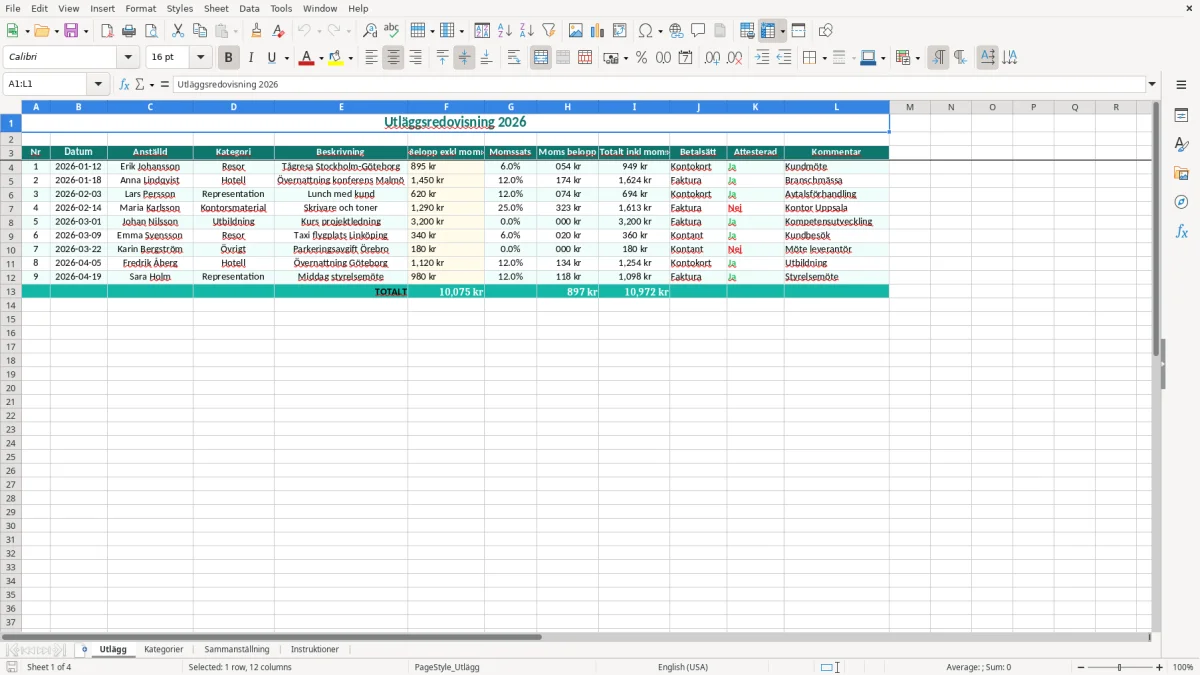
Task: Open the Find & Replace tool
Action: pyautogui.click(x=370, y=31)
